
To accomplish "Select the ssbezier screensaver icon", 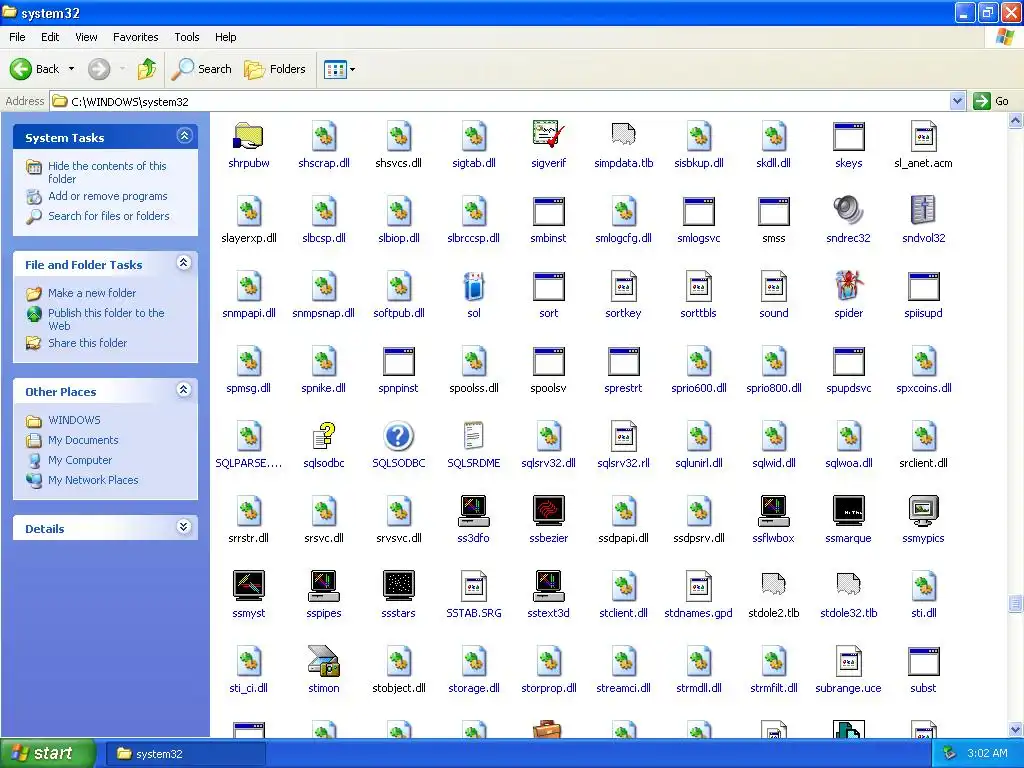I will point(549,511).
